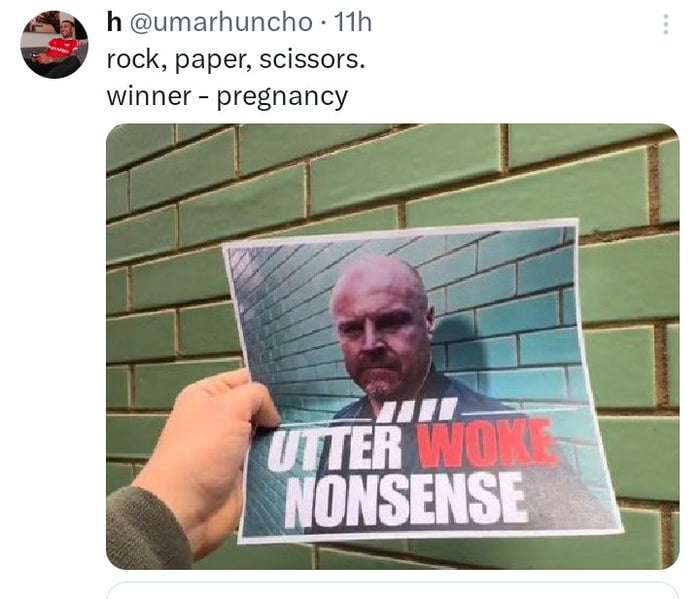The image size is (700, 599).
Task: Click the white word UTTER on the printout
Action: [x=336, y=449]
